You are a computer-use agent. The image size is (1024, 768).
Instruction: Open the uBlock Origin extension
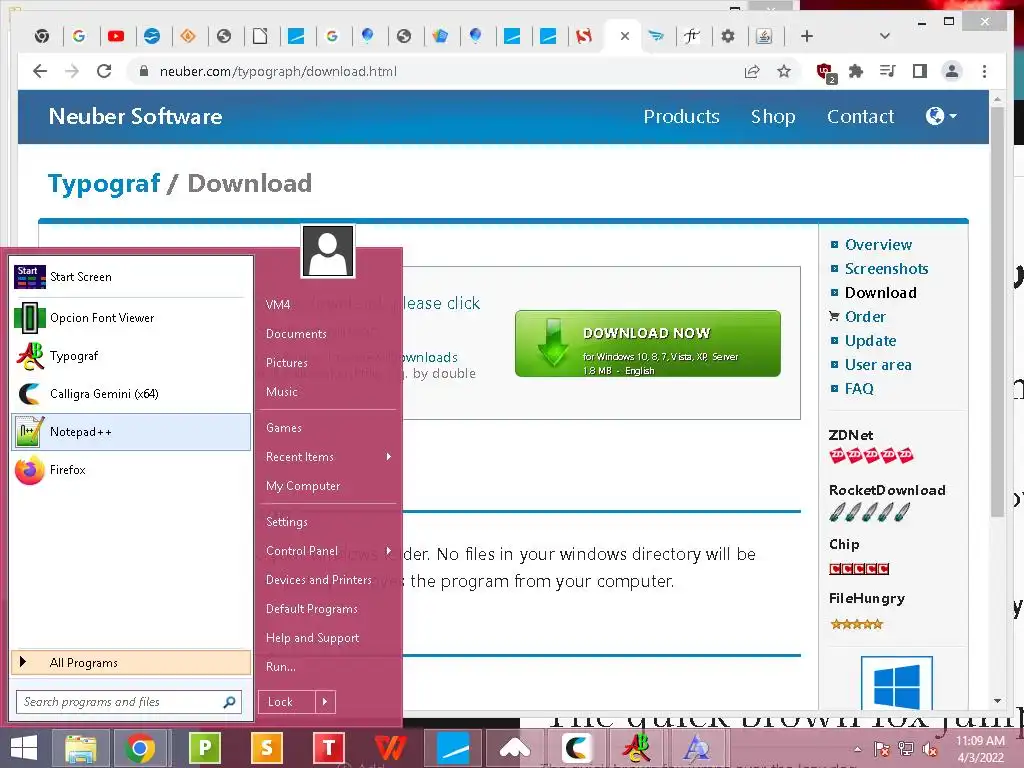[x=825, y=71]
